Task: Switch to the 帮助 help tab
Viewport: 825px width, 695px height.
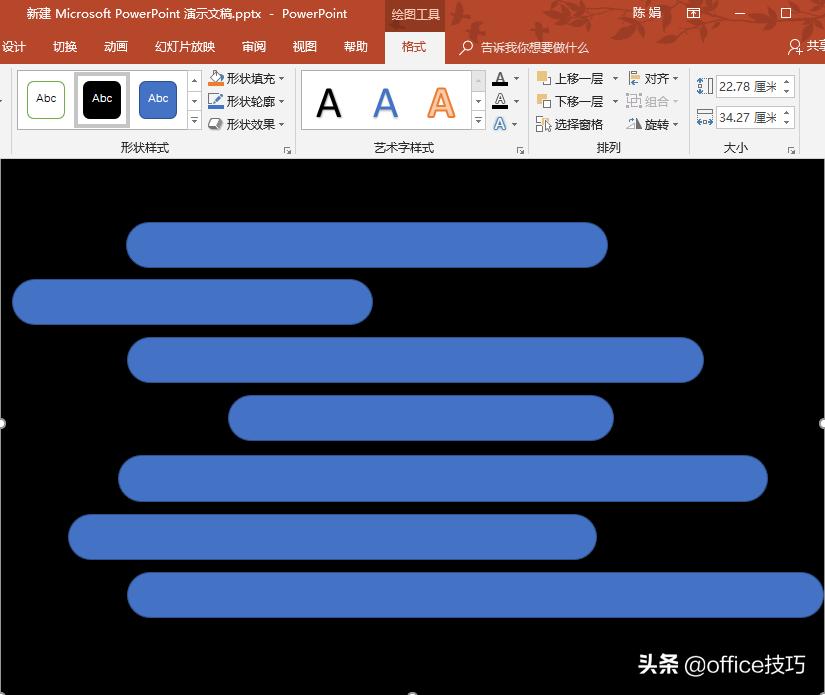Action: 356,47
